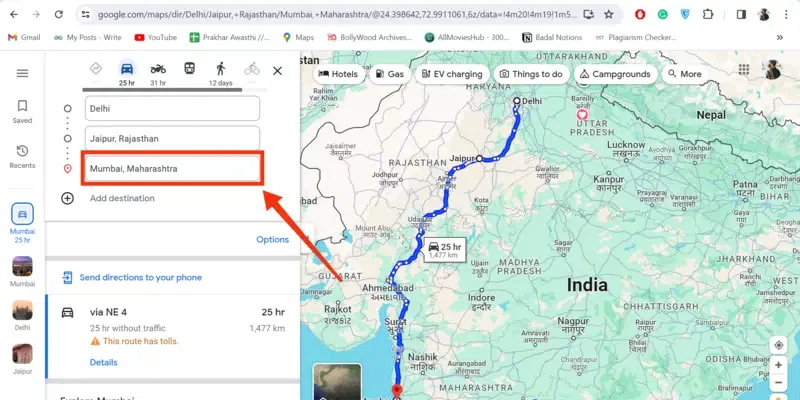This screenshot has height=400, width=800.
Task: Click Delhi origin marker on map
Action: click(x=517, y=101)
